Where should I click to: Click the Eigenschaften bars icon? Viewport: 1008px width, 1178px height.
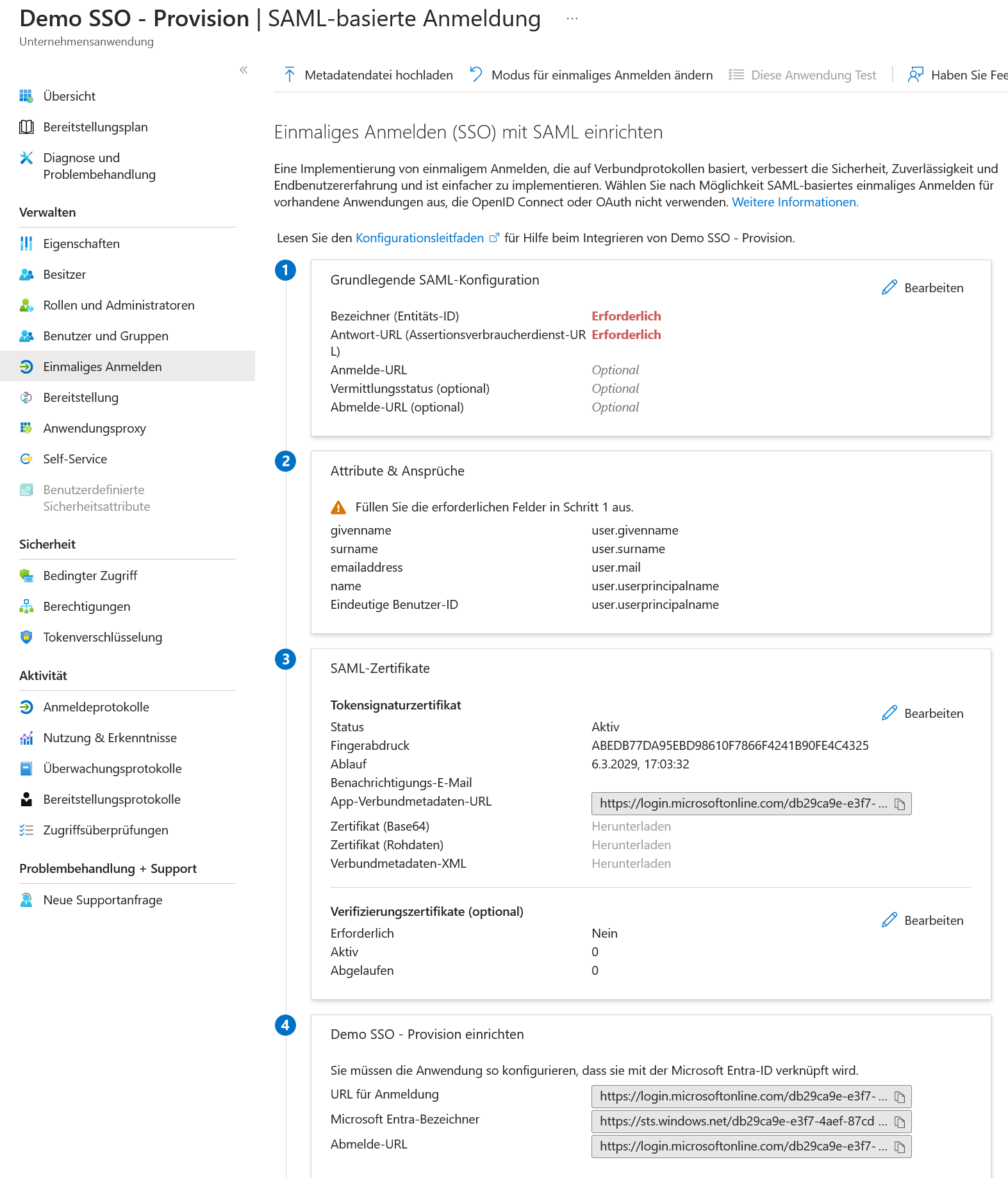[26, 244]
